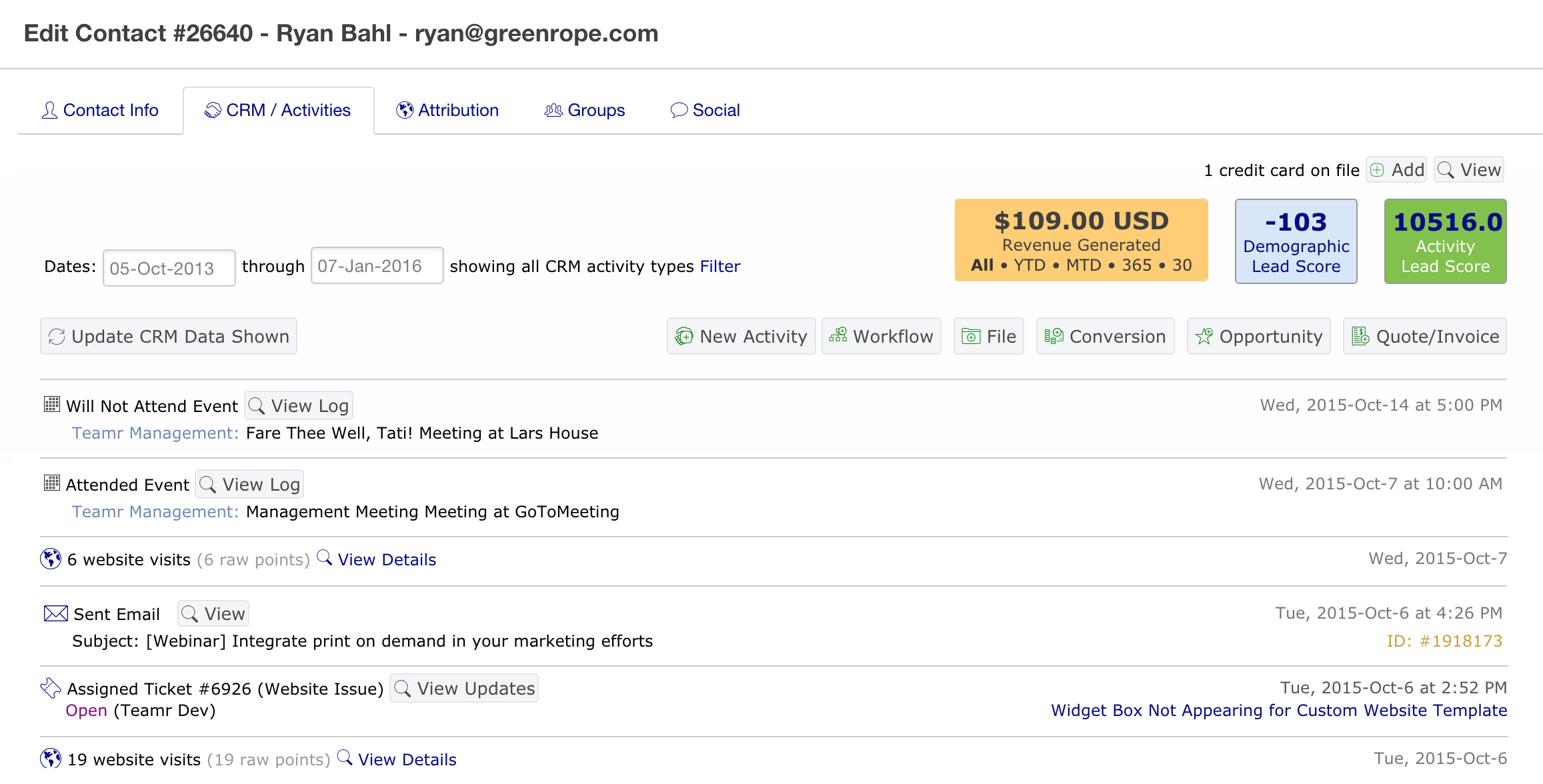
Task: View Log for Attended Event
Action: coord(249,485)
